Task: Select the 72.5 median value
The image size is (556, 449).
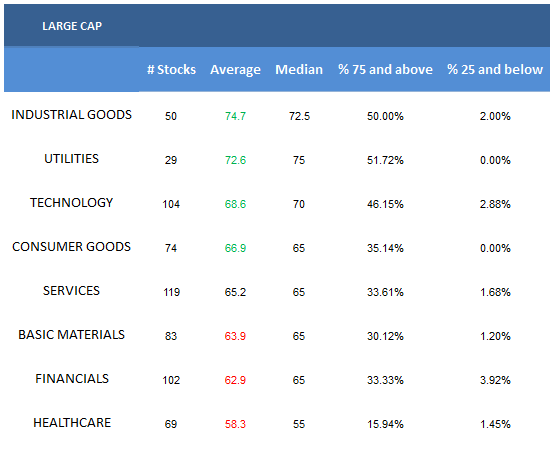Action: point(299,116)
